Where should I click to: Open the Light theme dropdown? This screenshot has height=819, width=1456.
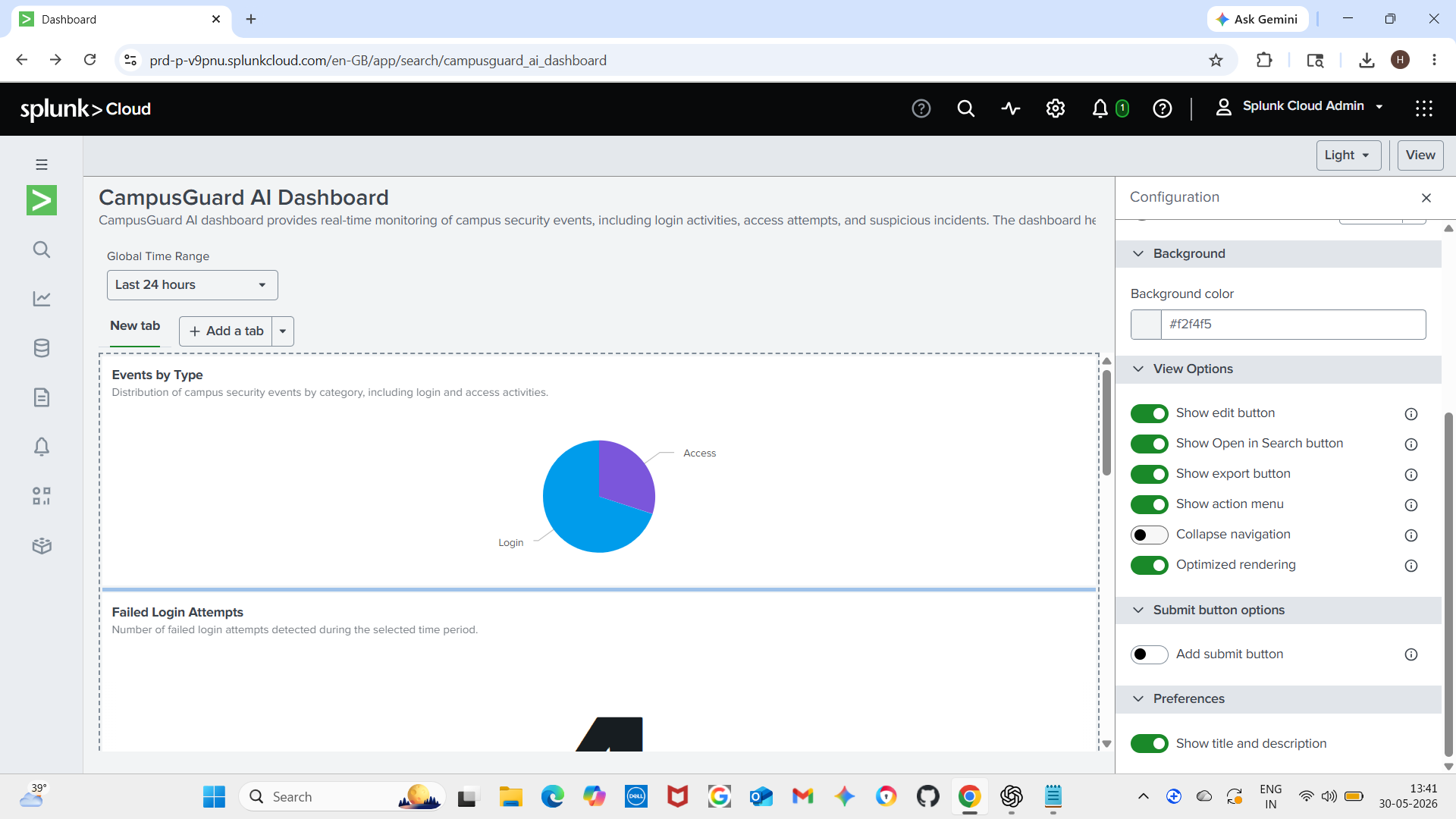pos(1348,155)
